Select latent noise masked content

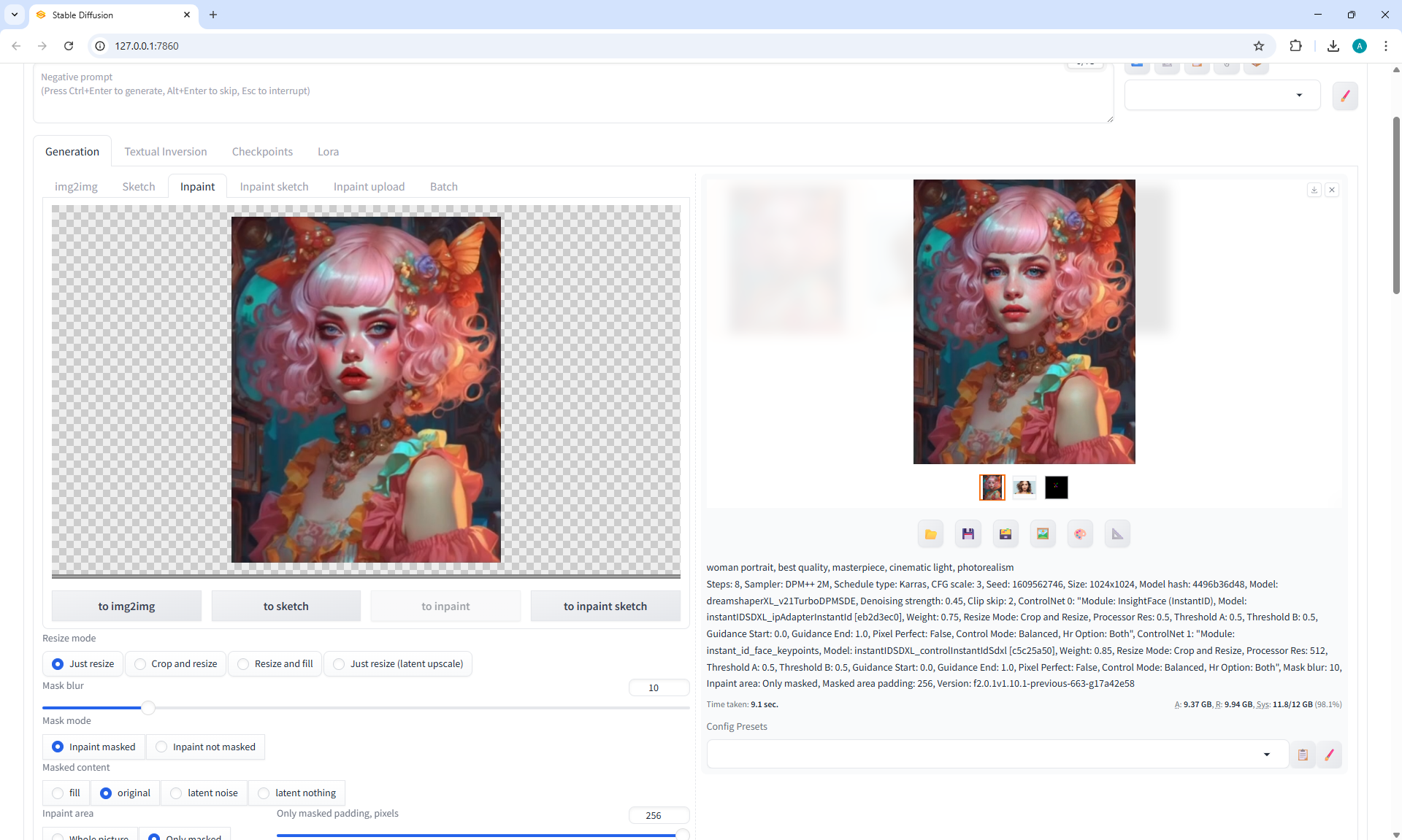[x=204, y=793]
